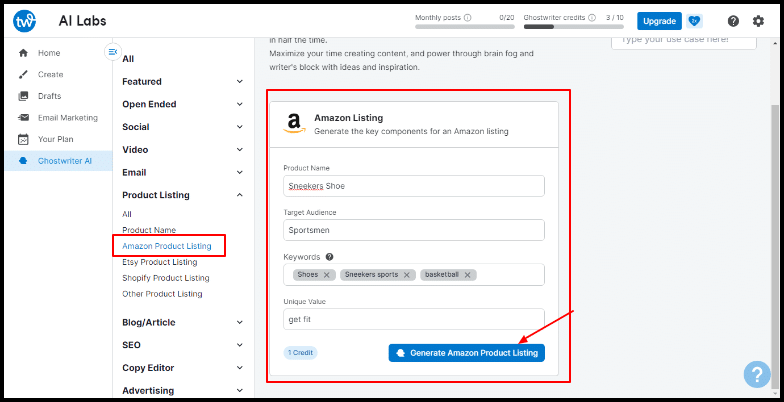Screen dimensions: 784x402
Task: Expand the Open Ended category
Action: click(240, 104)
